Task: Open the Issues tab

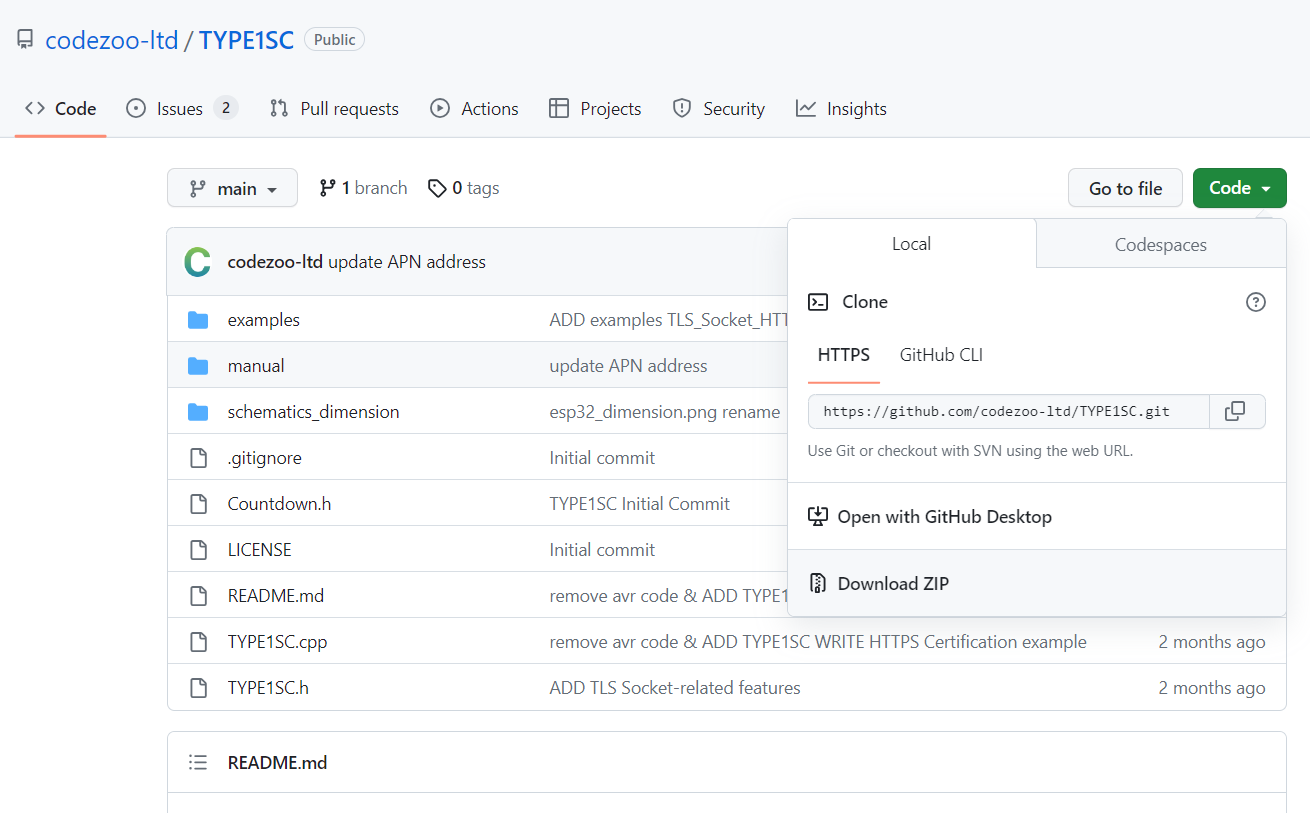Action: (181, 109)
